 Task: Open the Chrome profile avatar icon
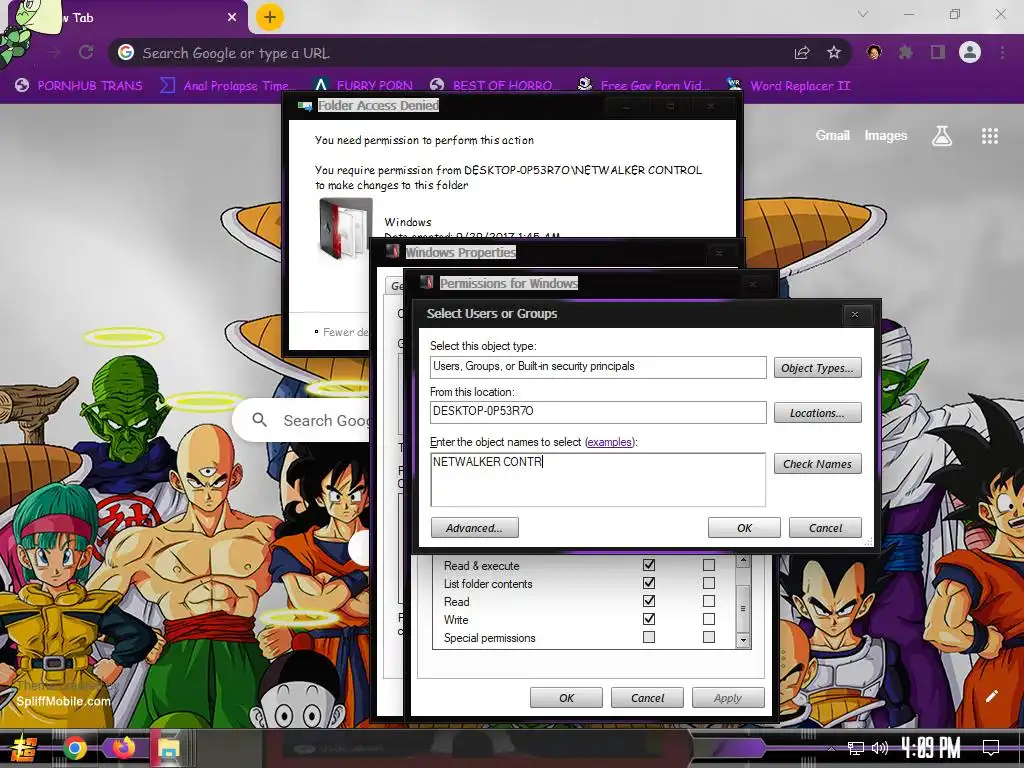[x=970, y=52]
